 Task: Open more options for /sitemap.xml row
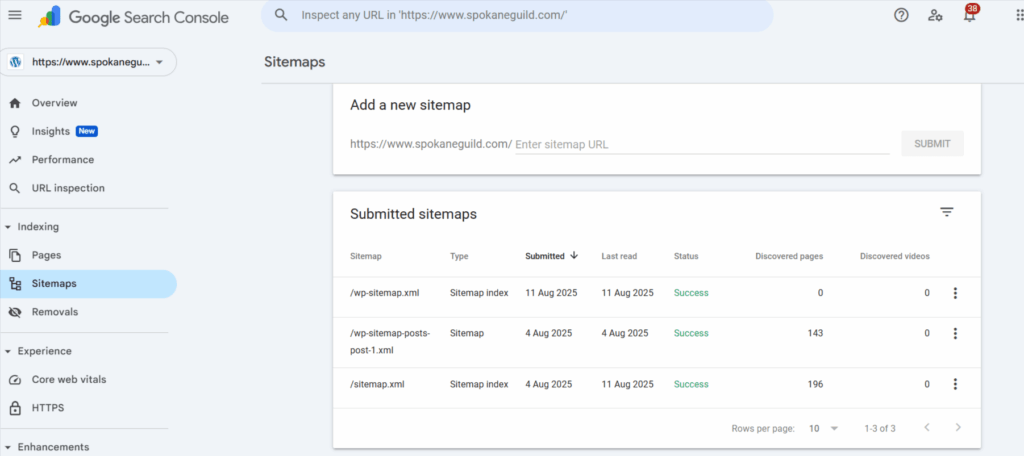click(955, 384)
